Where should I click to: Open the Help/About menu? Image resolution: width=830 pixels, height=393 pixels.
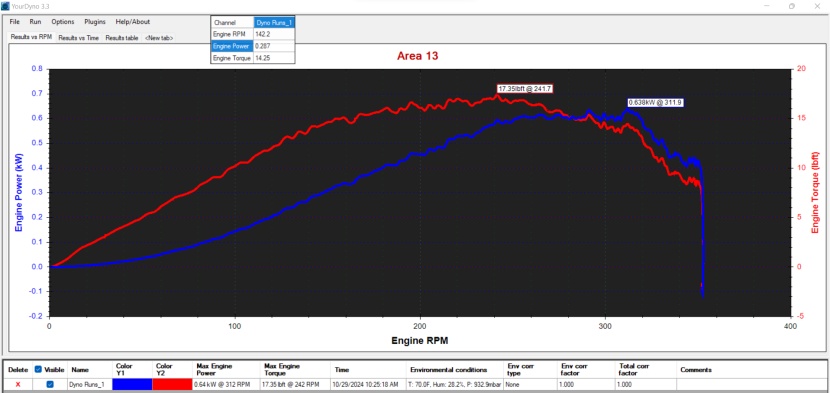coord(132,22)
